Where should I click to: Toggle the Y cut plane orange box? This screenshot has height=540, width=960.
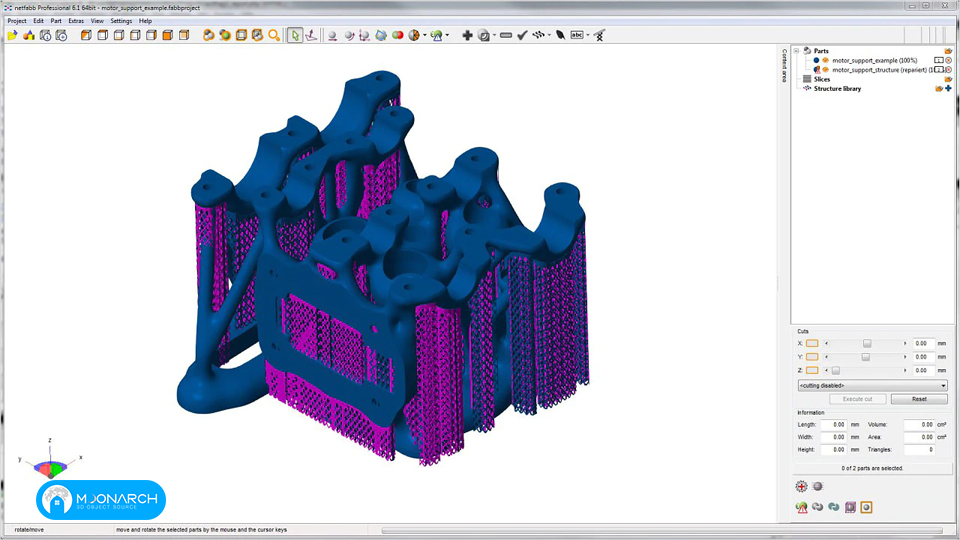click(812, 357)
